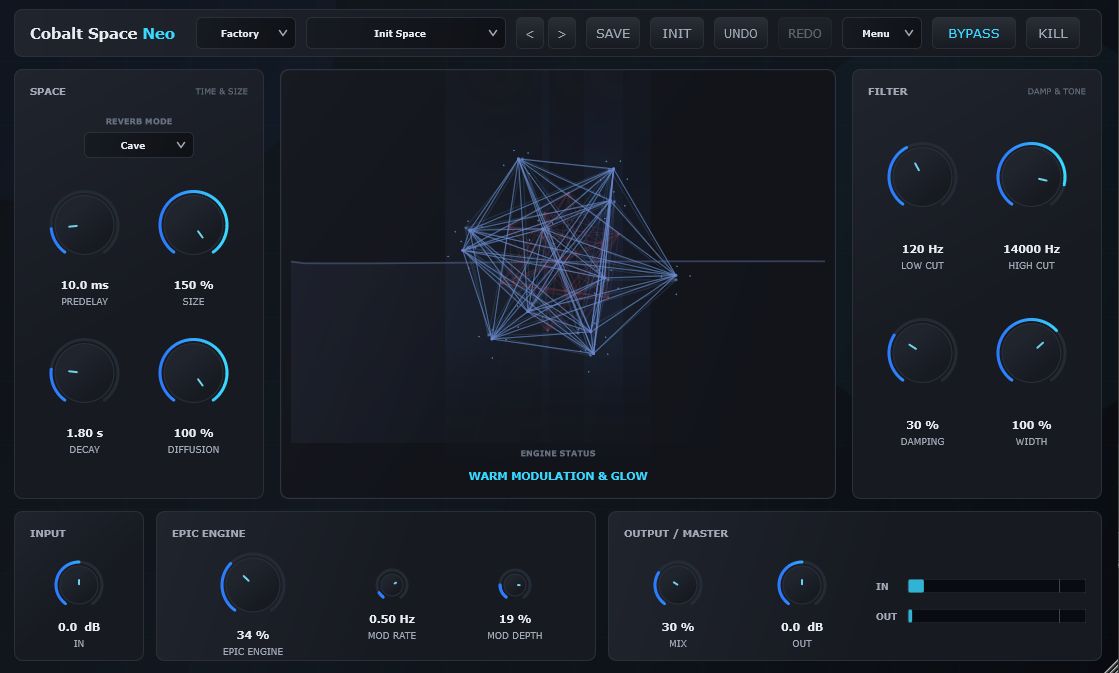Click the 120 Hz low cut value
This screenshot has width=1119, height=673.
(922, 249)
